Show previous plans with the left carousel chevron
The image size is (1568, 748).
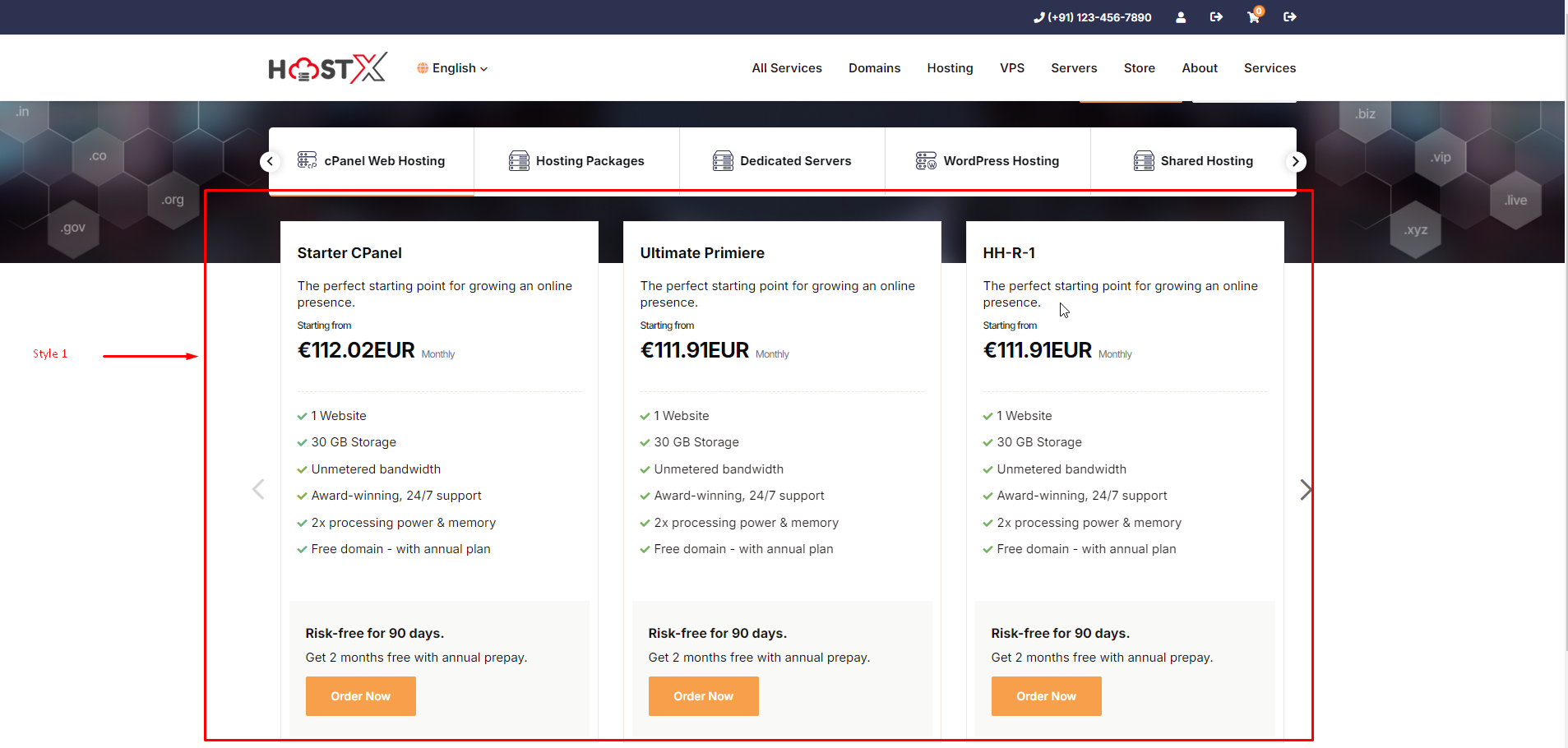tap(258, 490)
